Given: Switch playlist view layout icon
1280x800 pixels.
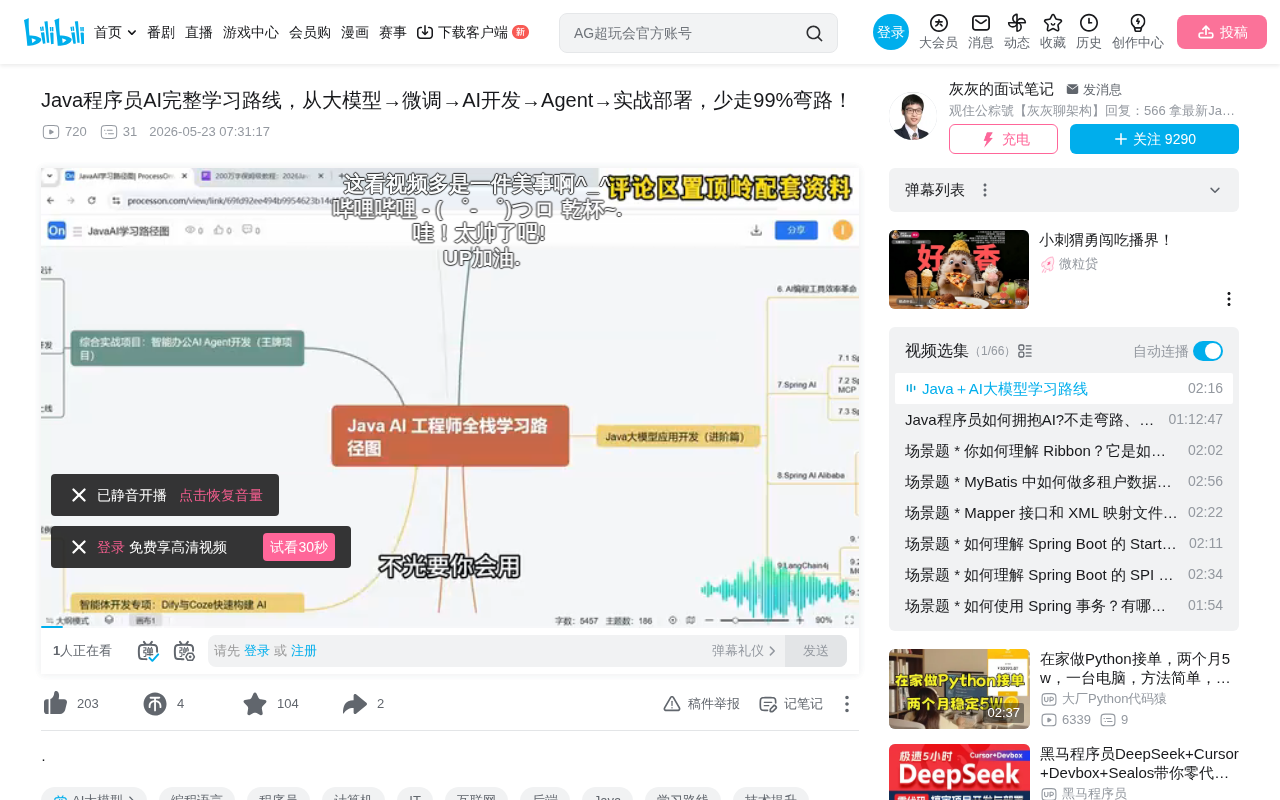Looking at the screenshot, I should 1025,351.
